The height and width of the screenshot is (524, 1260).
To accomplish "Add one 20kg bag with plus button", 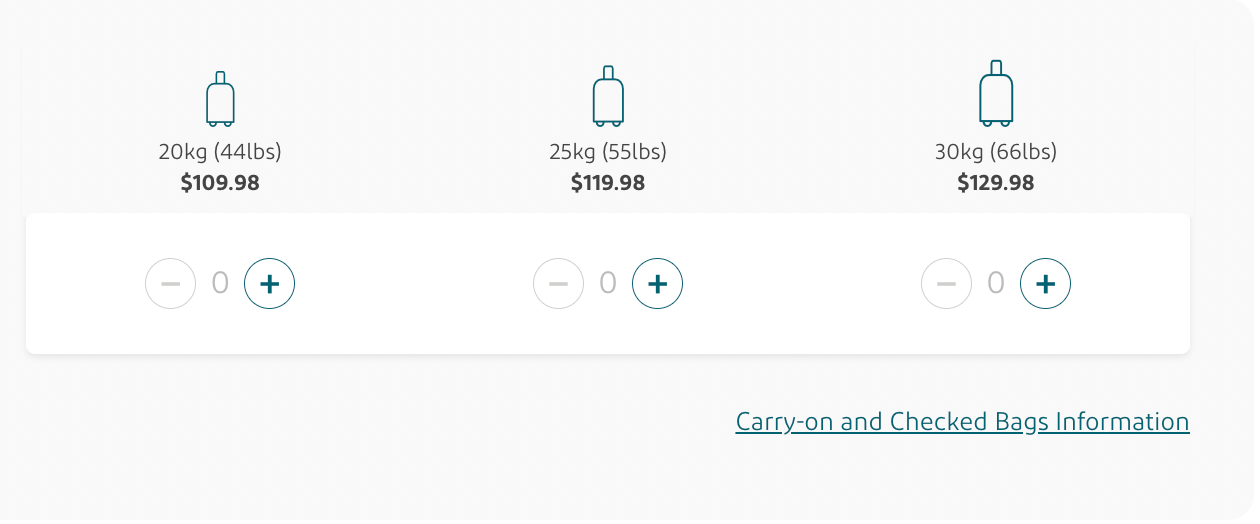I will (x=270, y=284).
